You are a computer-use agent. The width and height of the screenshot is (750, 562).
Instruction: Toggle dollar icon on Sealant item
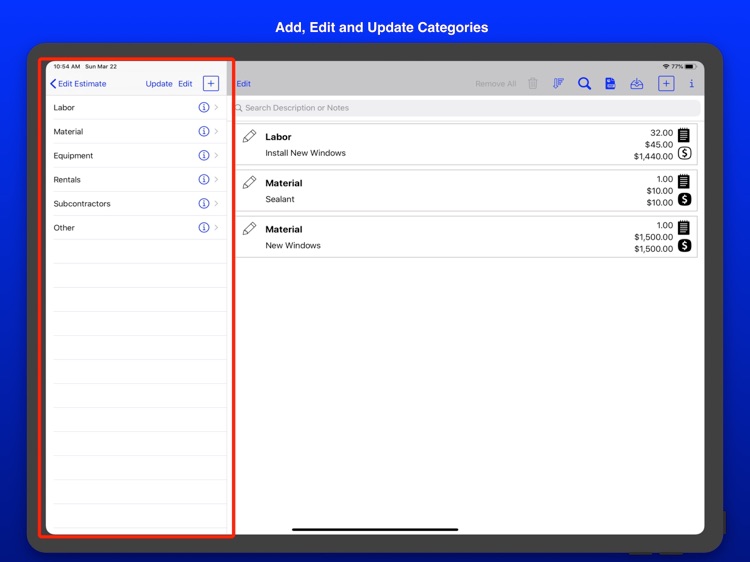coord(684,199)
